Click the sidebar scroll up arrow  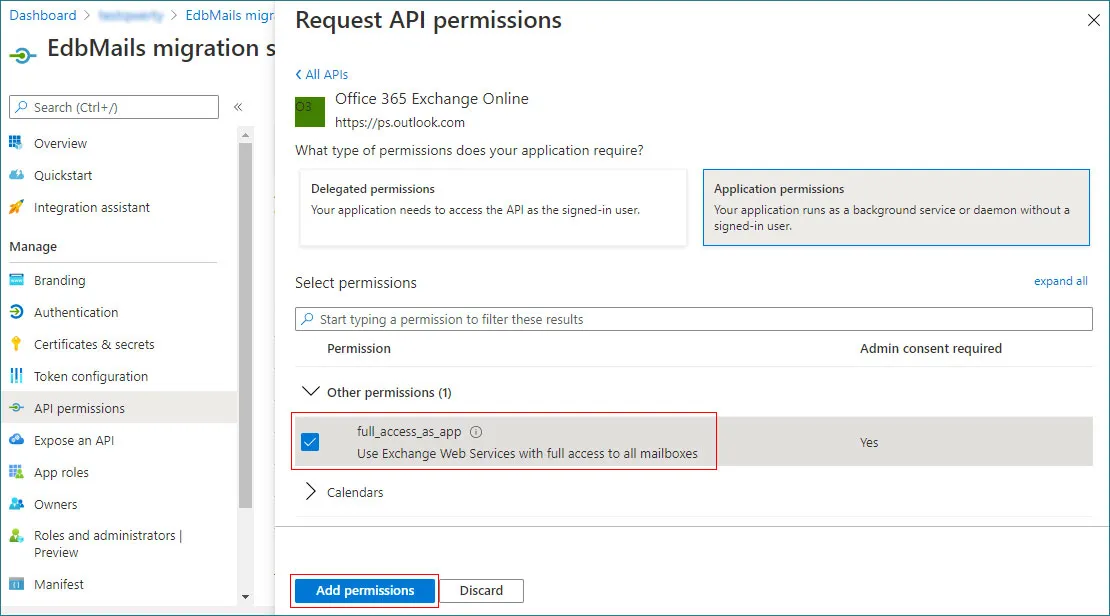246,135
